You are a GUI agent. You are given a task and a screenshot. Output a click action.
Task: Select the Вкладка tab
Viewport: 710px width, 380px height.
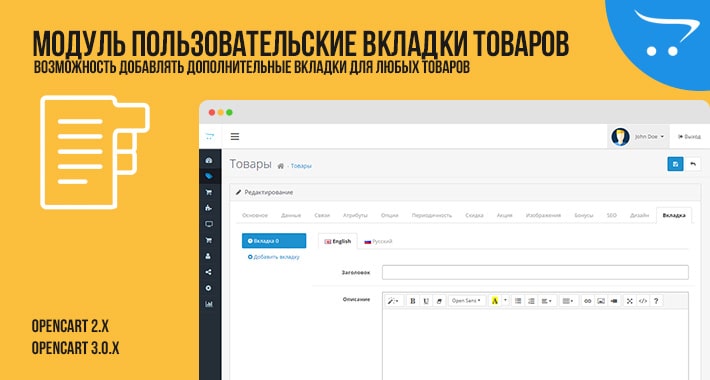point(674,215)
